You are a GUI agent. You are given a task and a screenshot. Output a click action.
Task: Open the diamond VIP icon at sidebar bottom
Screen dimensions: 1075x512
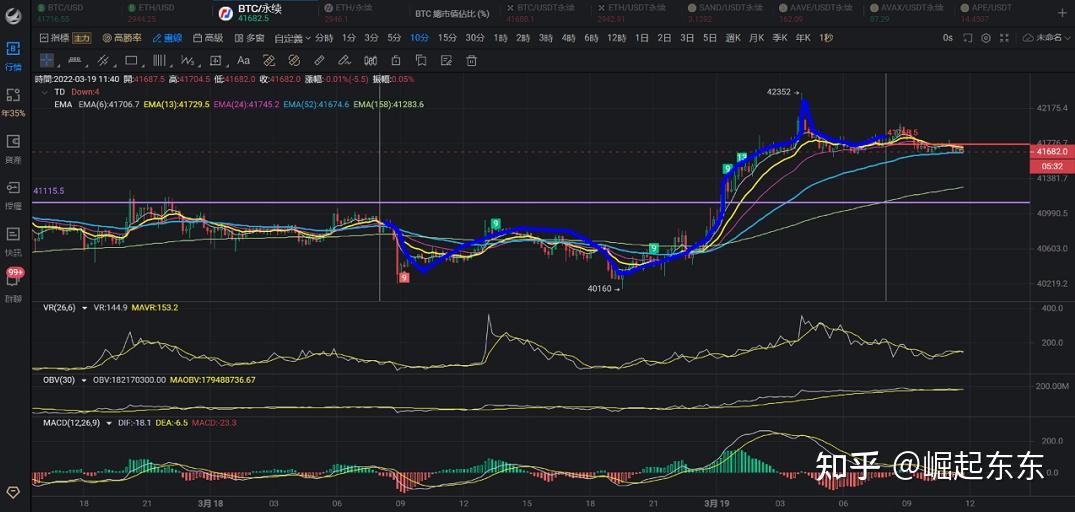click(x=13, y=493)
